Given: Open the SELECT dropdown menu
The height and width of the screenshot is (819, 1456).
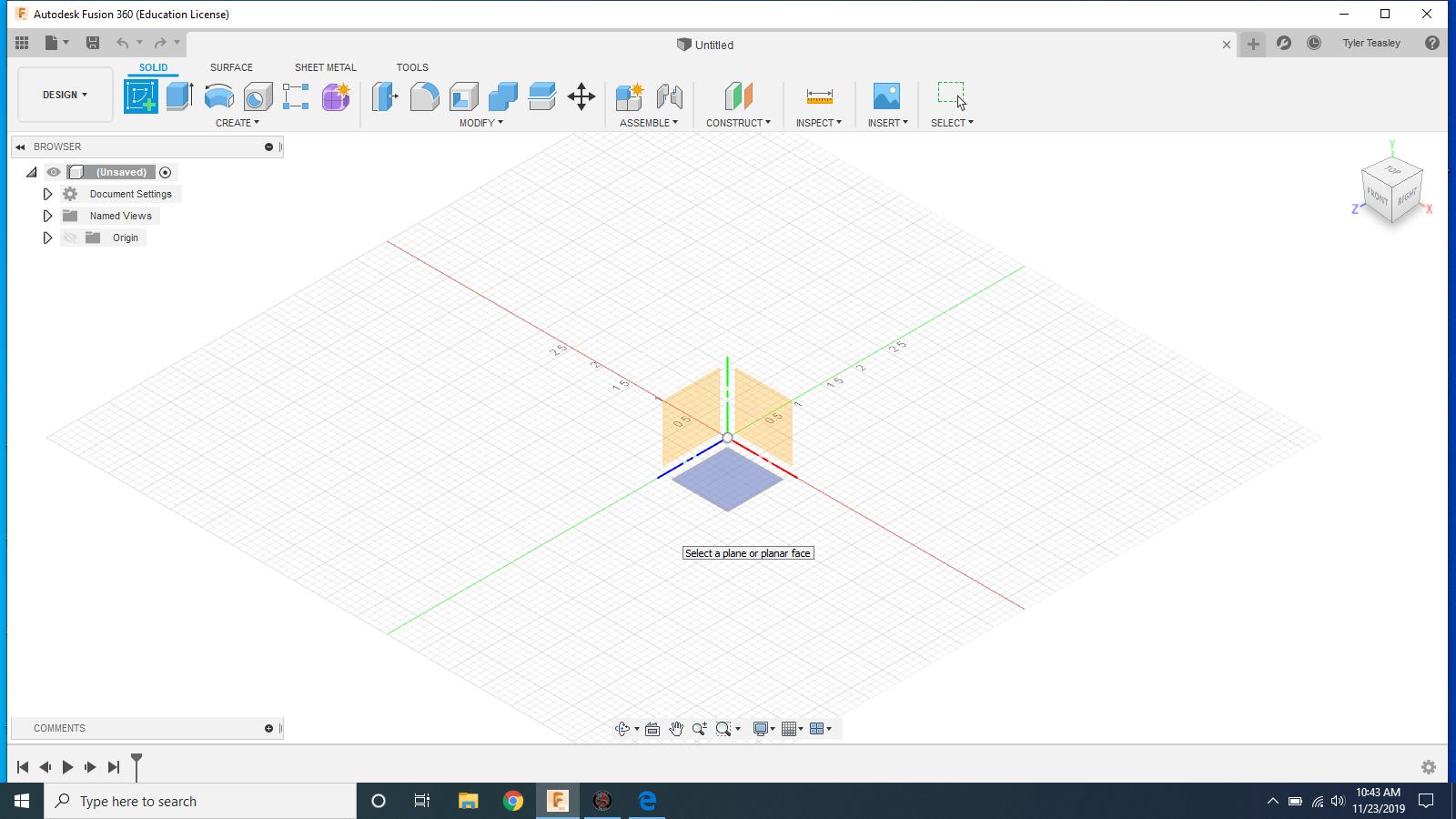Looking at the screenshot, I should click(952, 123).
